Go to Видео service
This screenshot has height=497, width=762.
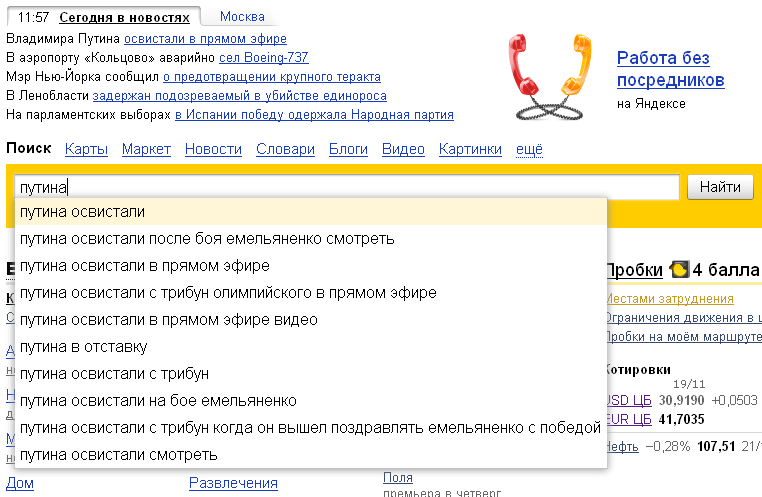click(x=403, y=149)
